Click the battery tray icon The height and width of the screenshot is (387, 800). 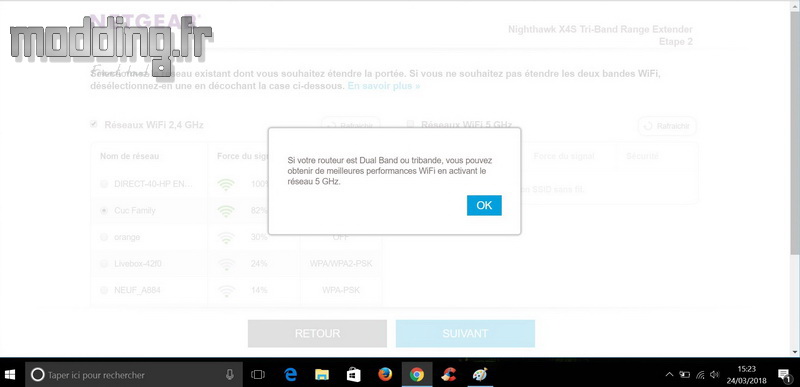[x=685, y=375]
